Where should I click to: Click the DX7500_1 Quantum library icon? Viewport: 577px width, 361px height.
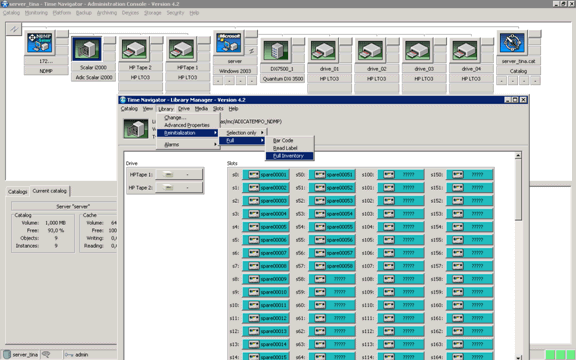point(276,50)
